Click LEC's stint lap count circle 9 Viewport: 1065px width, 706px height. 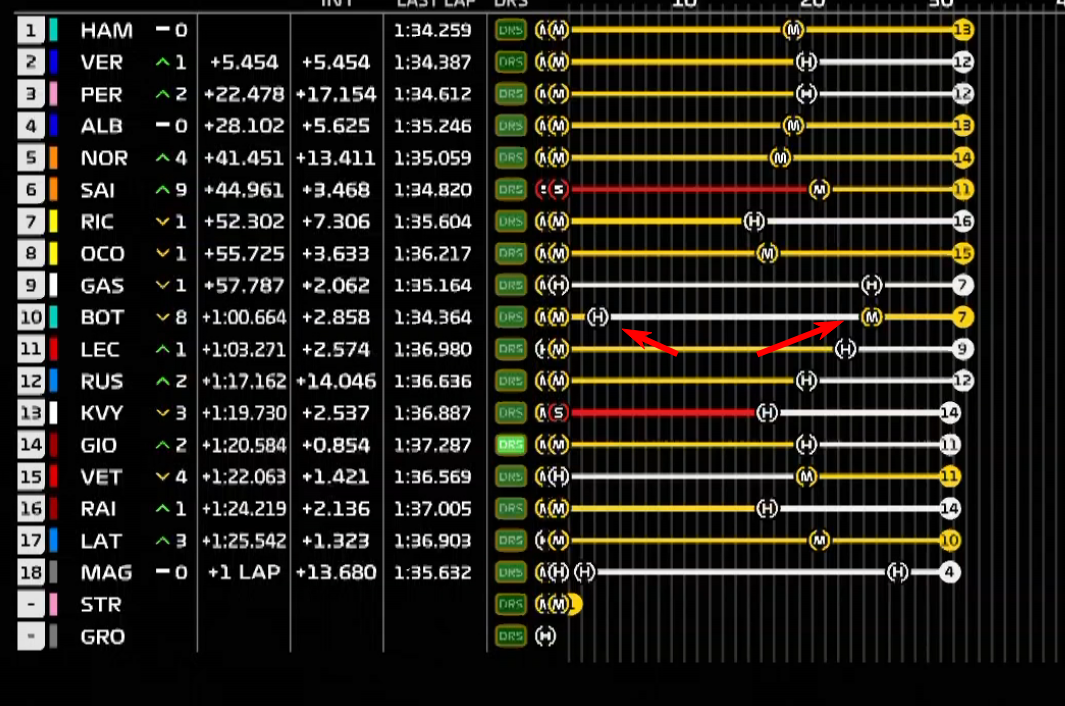(962, 349)
